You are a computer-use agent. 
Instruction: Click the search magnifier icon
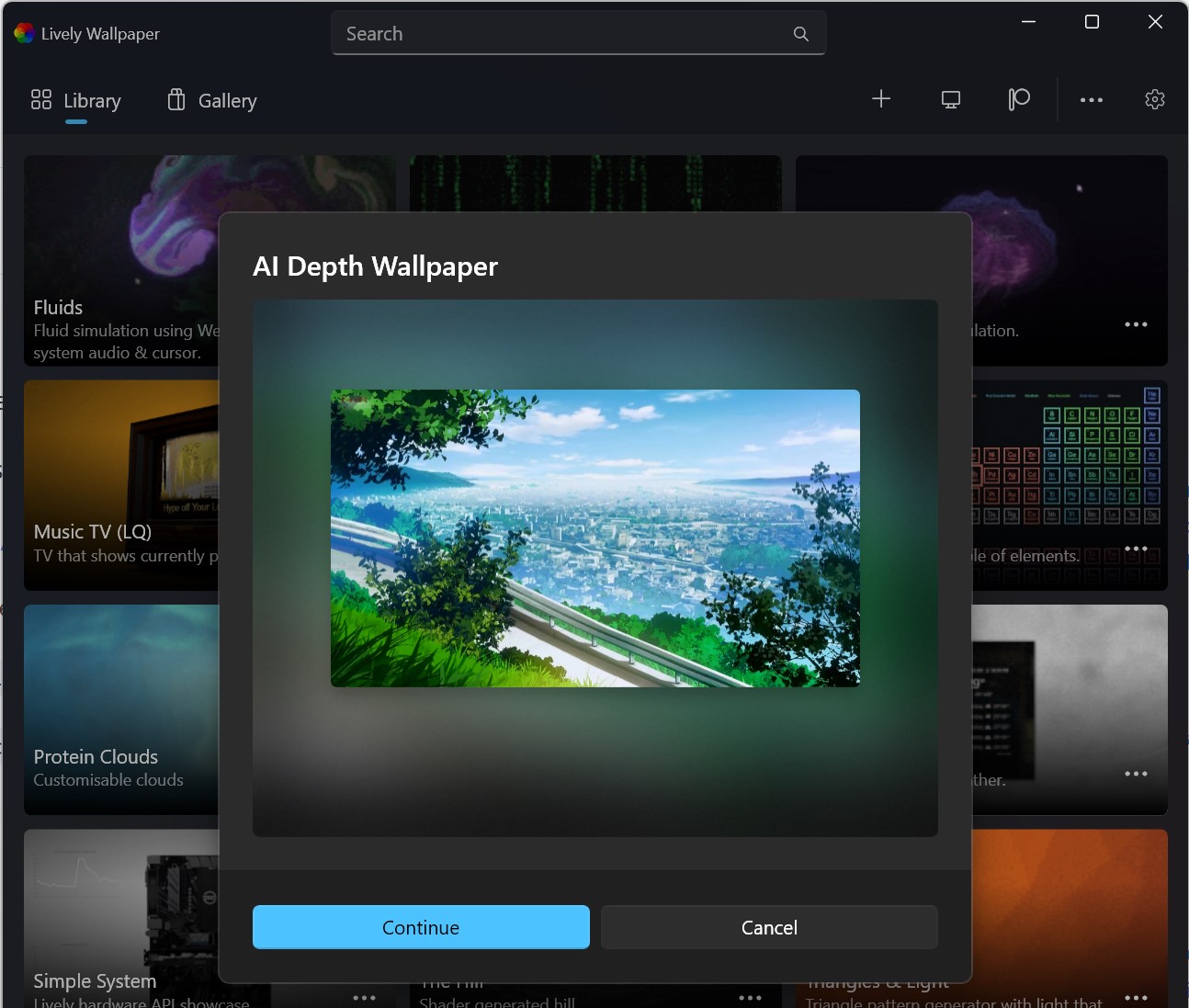tap(799, 33)
